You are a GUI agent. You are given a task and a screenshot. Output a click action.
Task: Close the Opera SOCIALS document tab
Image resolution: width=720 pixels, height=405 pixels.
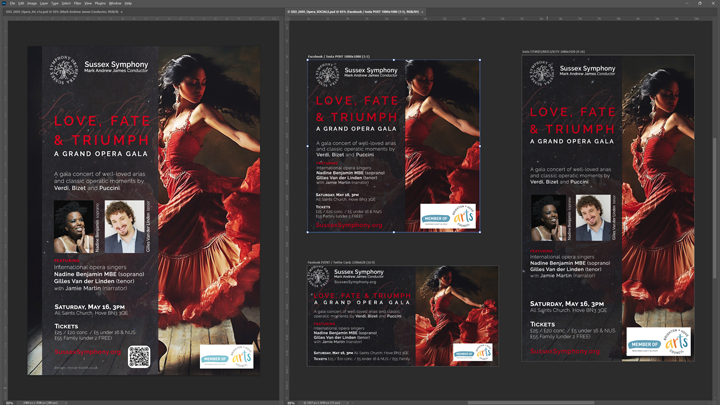(421, 12)
